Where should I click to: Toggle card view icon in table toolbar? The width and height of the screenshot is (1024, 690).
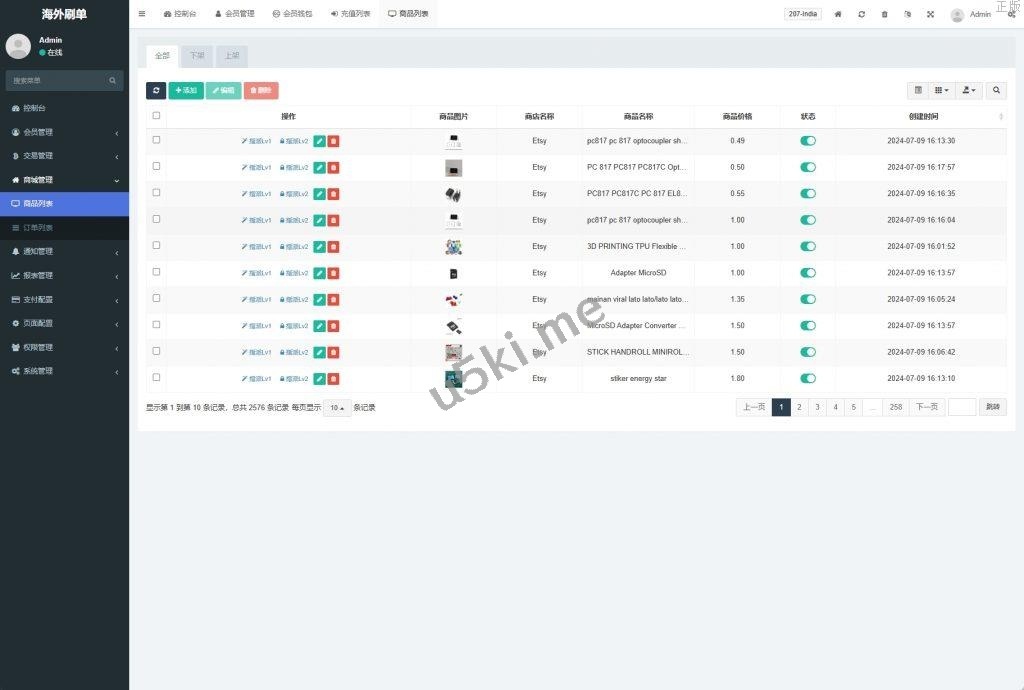tap(918, 90)
